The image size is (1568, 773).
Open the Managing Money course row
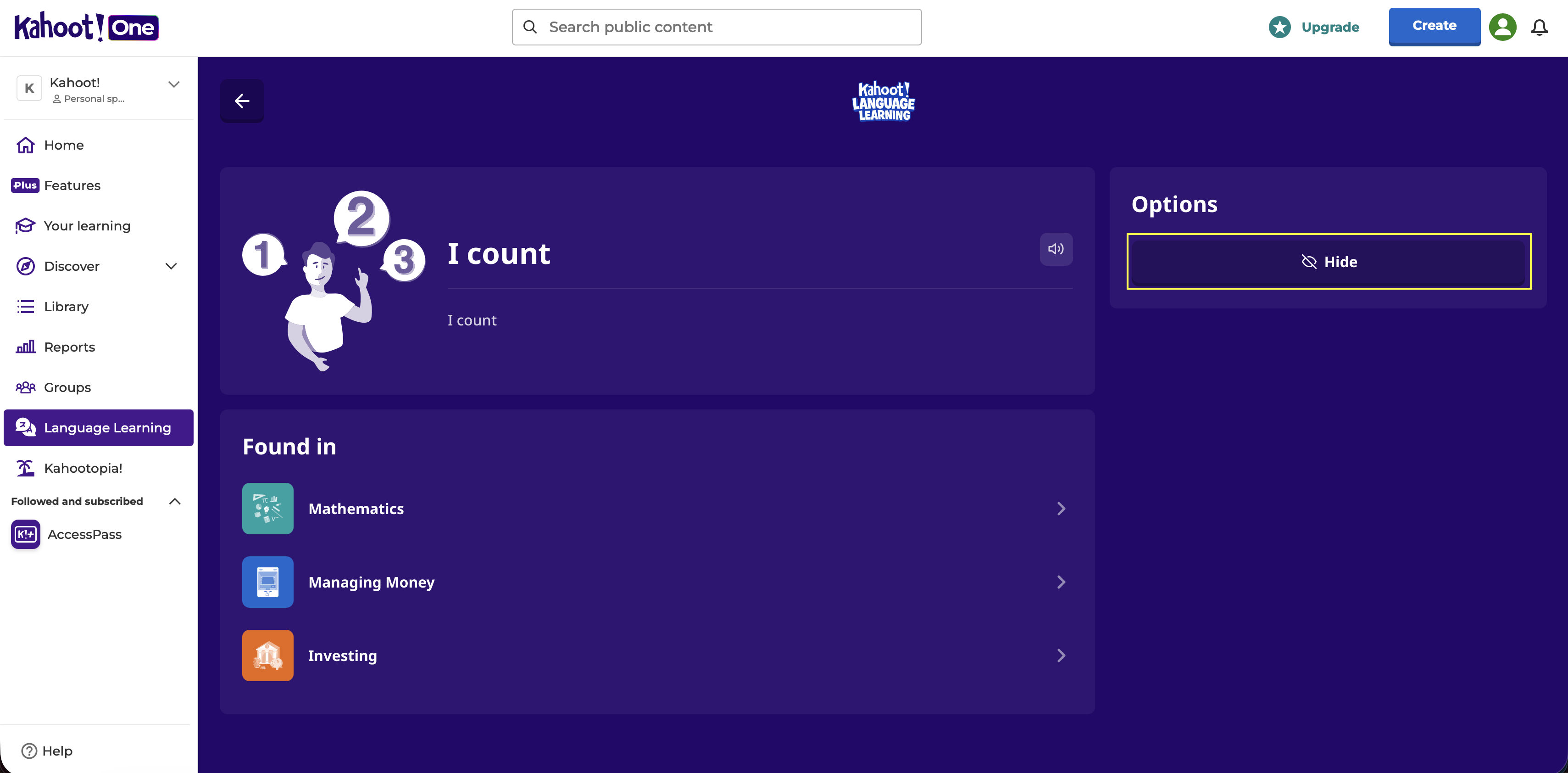pyautogui.click(x=657, y=583)
